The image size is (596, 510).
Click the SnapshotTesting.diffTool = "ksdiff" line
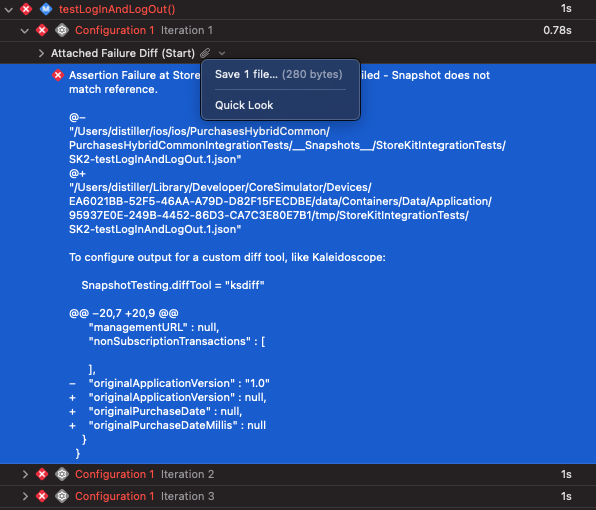pyautogui.click(x=173, y=285)
